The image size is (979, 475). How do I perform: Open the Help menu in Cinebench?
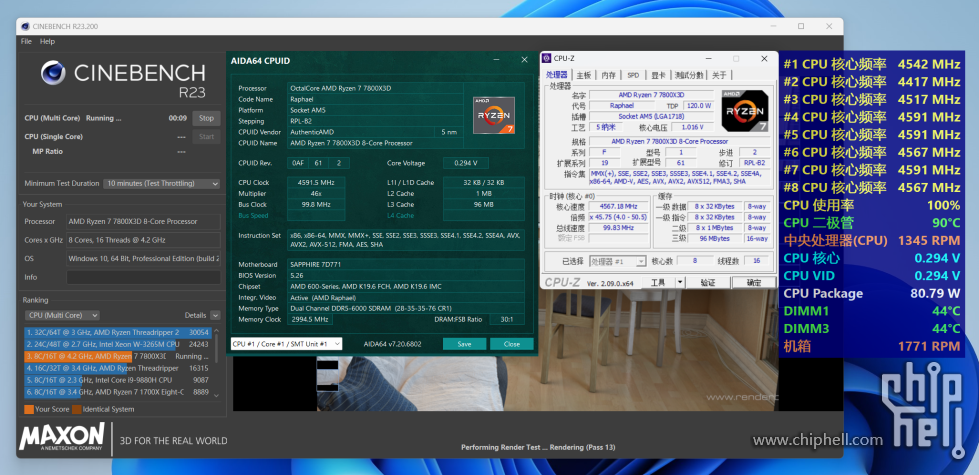coord(47,41)
